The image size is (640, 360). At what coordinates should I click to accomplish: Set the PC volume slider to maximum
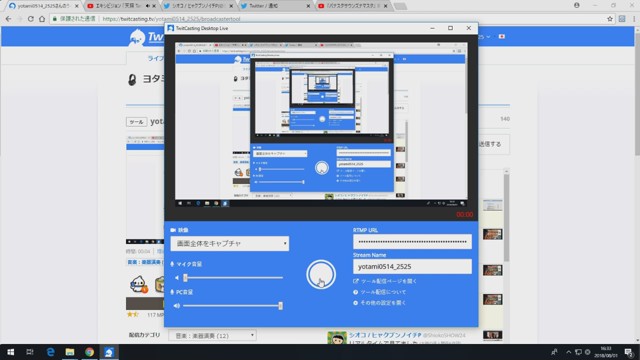pyautogui.click(x=280, y=306)
